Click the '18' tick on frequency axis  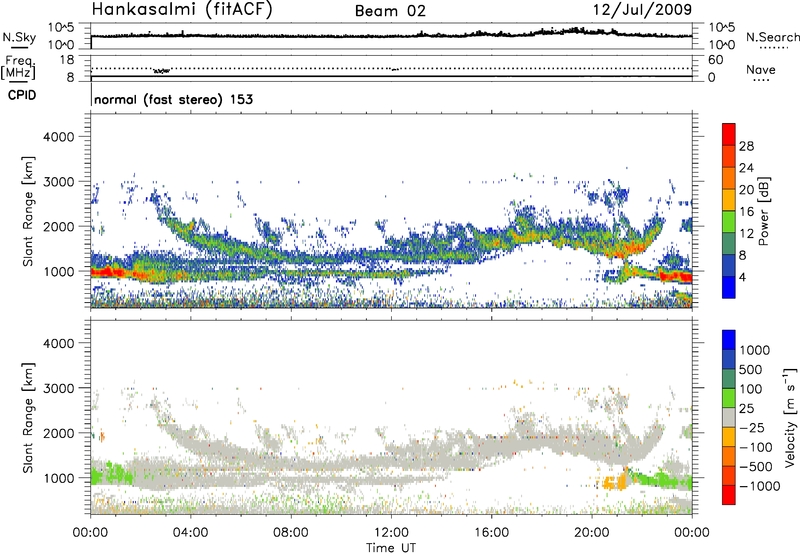(x=66, y=60)
